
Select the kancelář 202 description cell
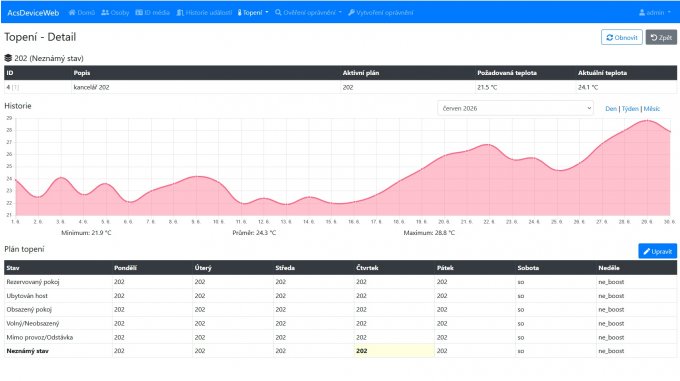pyautogui.click(x=206, y=87)
